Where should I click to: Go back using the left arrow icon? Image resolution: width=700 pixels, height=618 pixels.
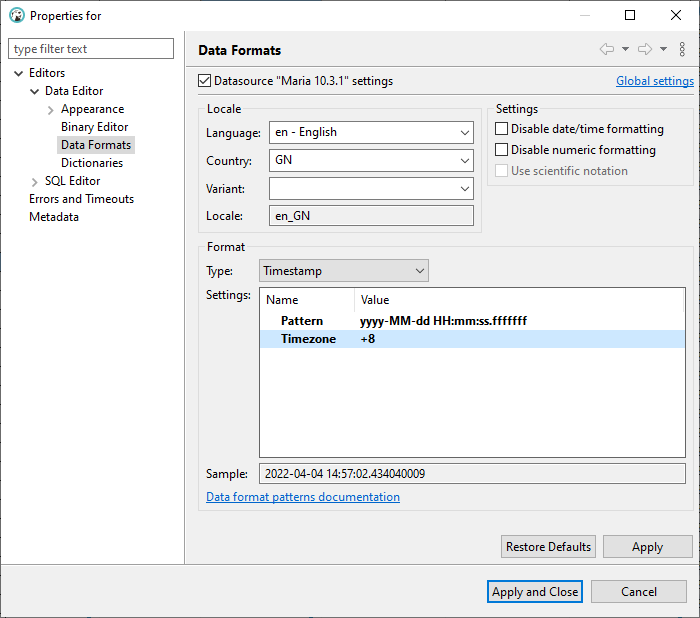[x=607, y=49]
